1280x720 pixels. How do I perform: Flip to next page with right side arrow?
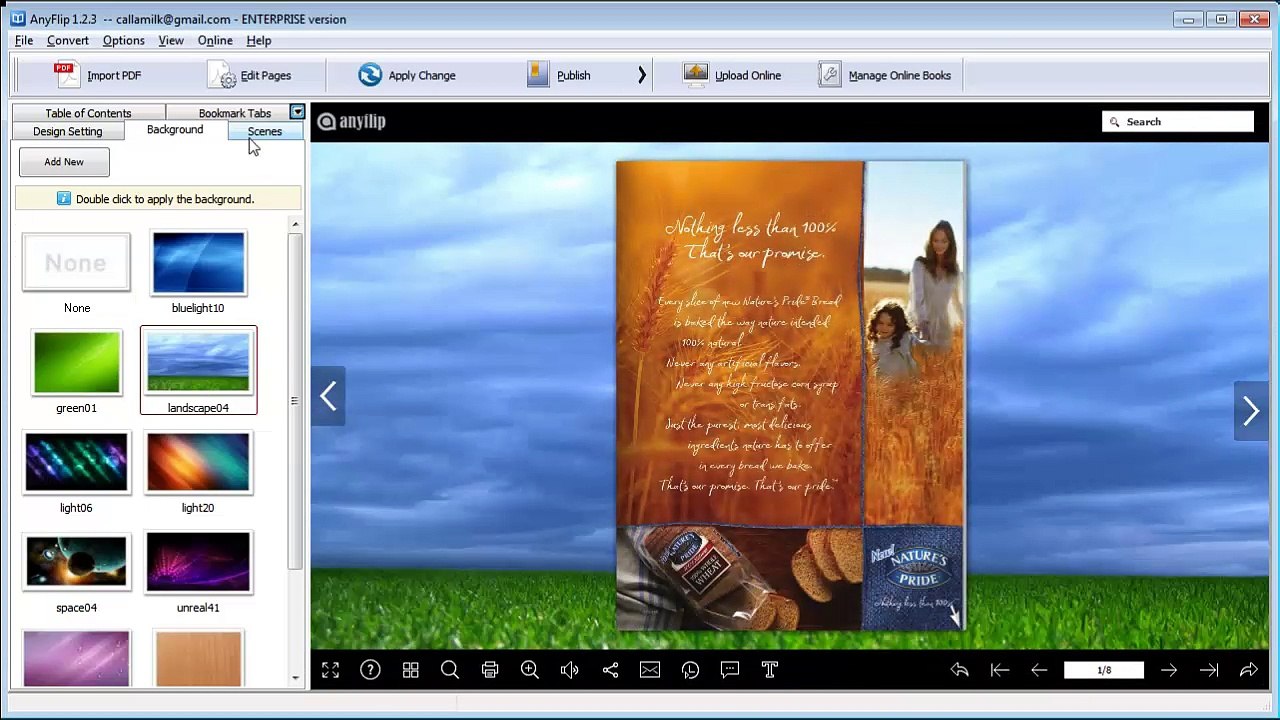(x=1251, y=411)
